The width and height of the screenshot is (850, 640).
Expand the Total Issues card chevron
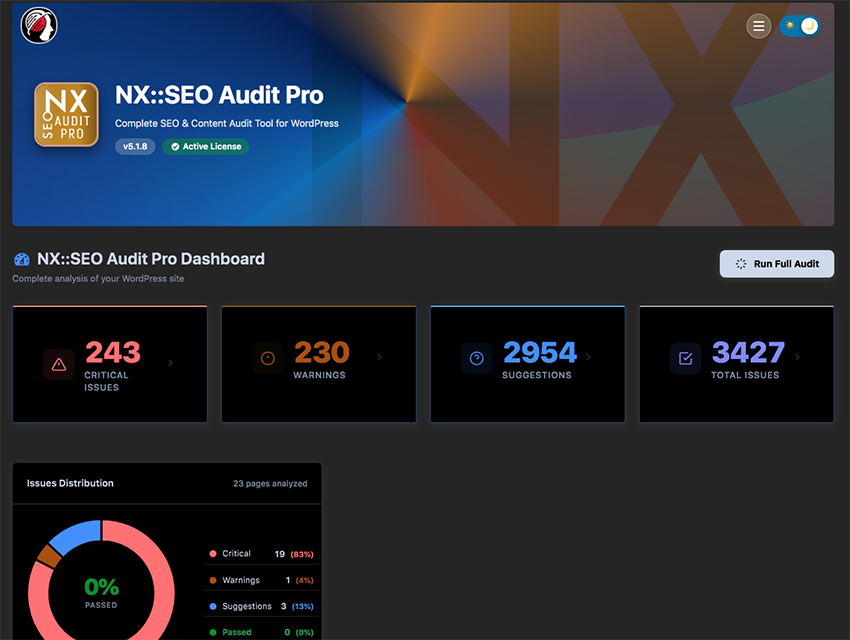click(797, 357)
